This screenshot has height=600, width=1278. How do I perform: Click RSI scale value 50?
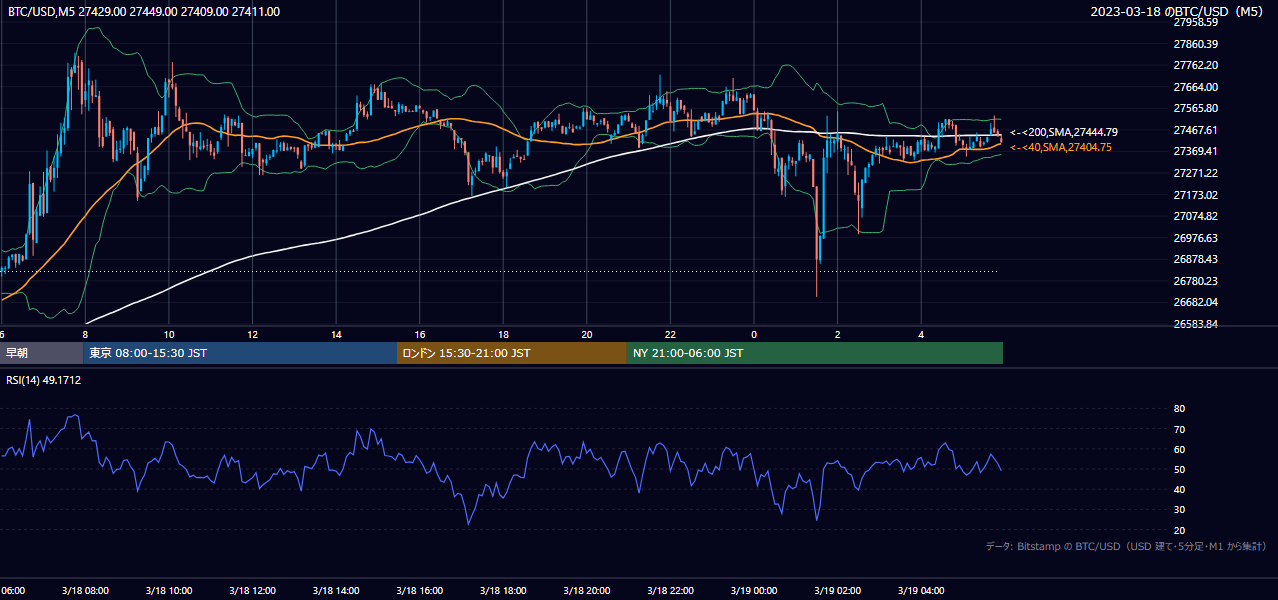pos(1180,469)
